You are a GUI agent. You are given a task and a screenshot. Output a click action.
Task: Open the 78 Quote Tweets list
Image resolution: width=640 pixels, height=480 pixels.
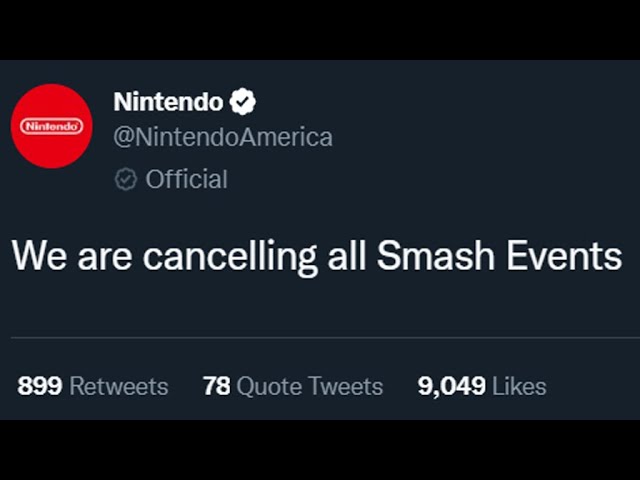292,386
